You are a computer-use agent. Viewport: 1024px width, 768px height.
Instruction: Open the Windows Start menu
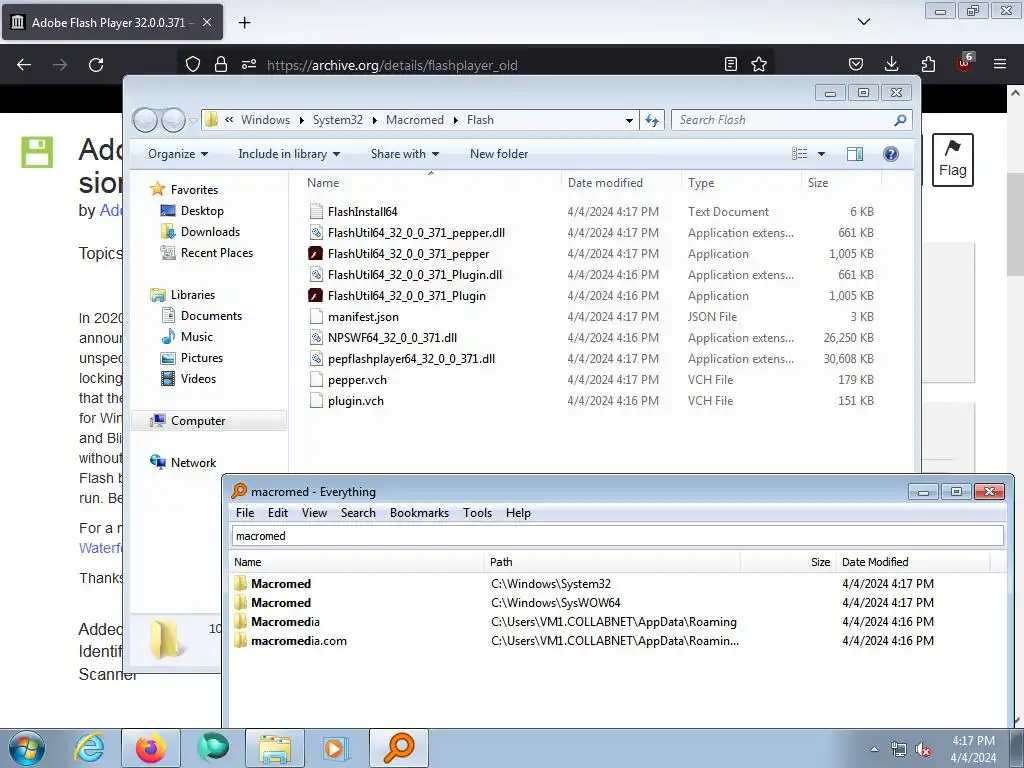pyautogui.click(x=27, y=748)
